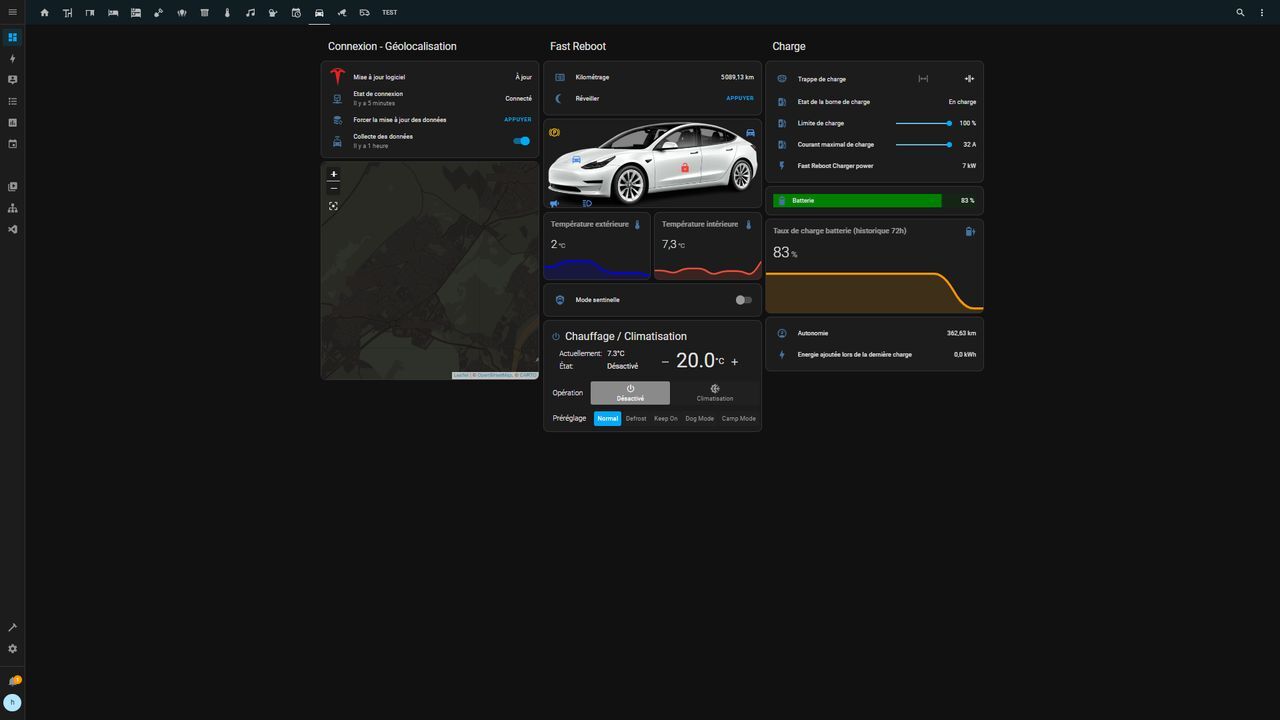Open notifications bell in sidebar

(13, 681)
